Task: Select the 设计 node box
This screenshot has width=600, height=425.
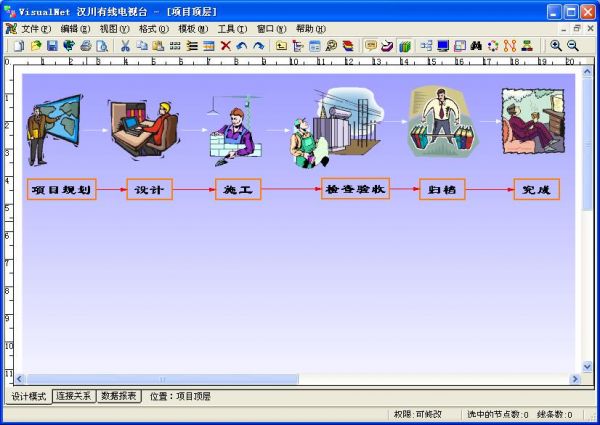Action: tap(150, 189)
